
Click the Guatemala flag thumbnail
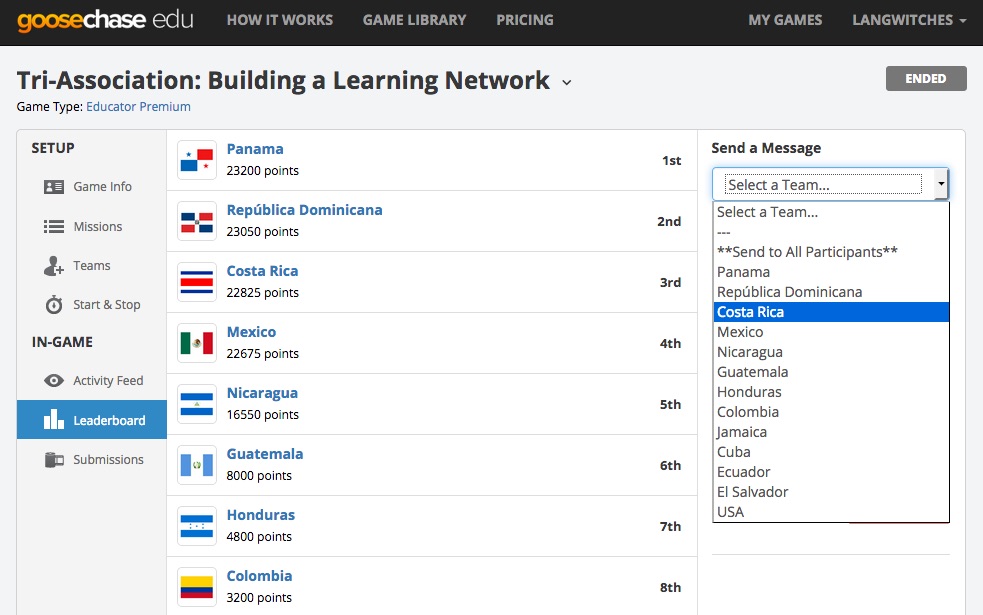pyautogui.click(x=197, y=465)
